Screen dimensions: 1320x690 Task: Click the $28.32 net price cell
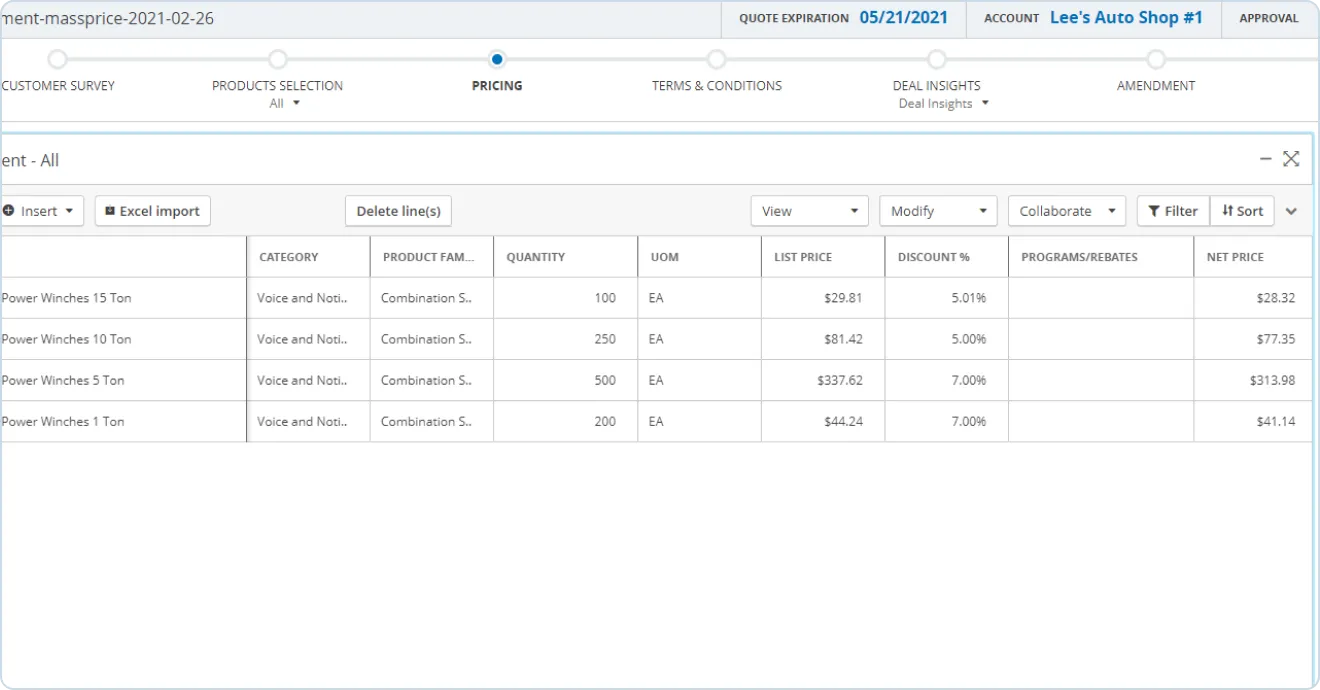point(1253,298)
